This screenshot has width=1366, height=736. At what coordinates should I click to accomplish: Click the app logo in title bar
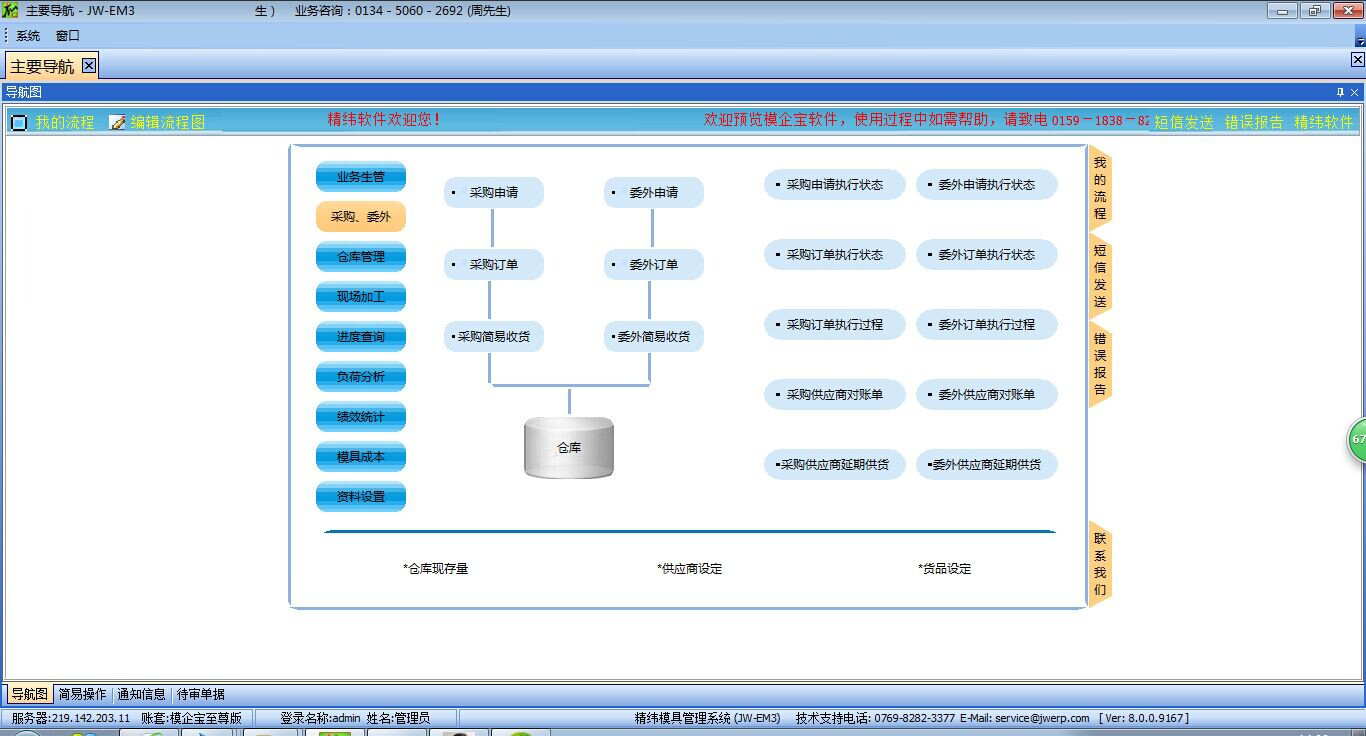[x=10, y=10]
